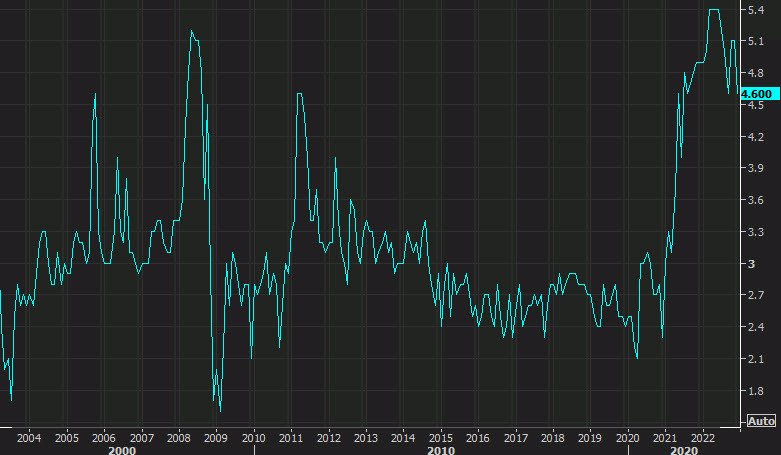Click the 5.4 y-axis value

tap(756, 9)
